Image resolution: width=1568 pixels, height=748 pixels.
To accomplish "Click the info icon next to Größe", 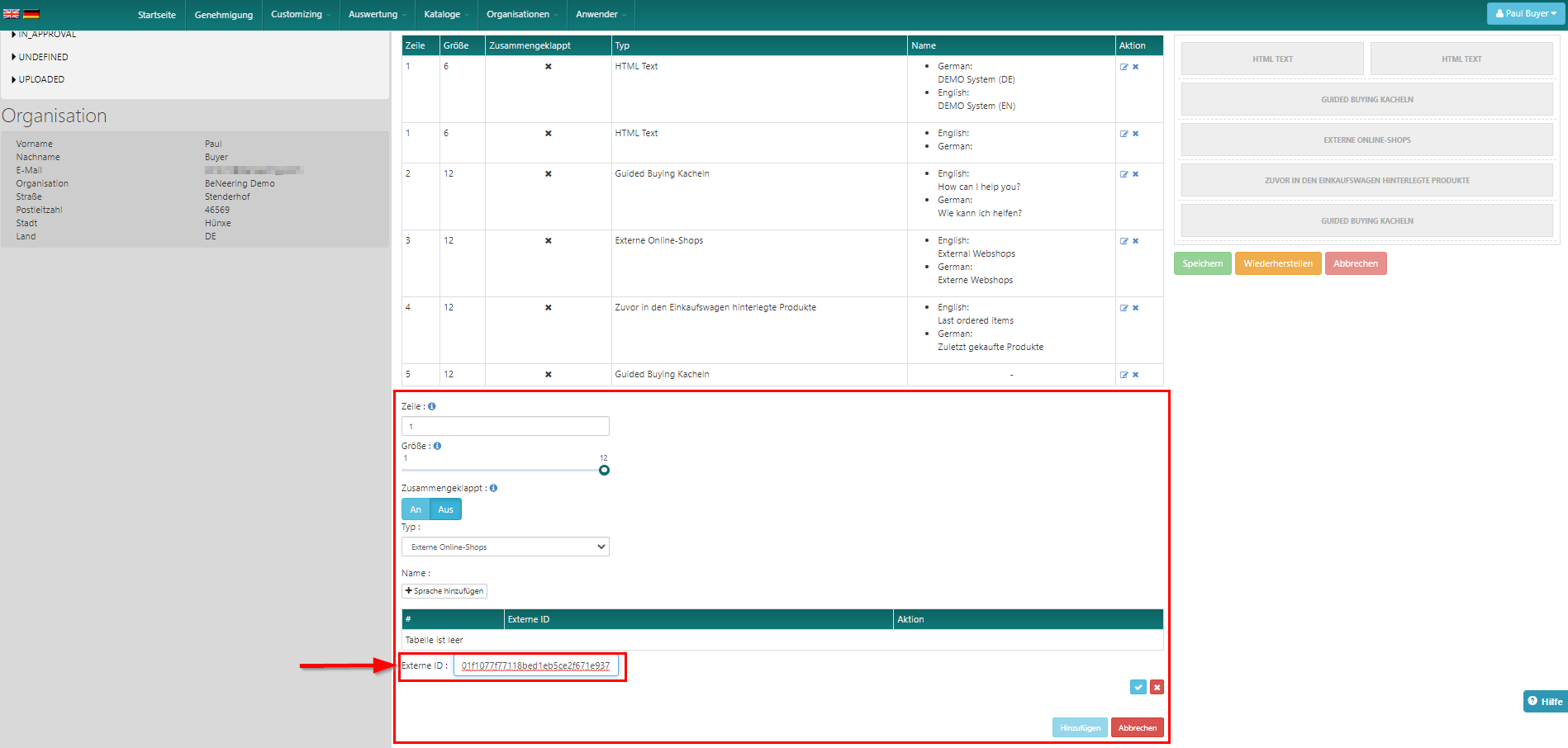I will (438, 446).
